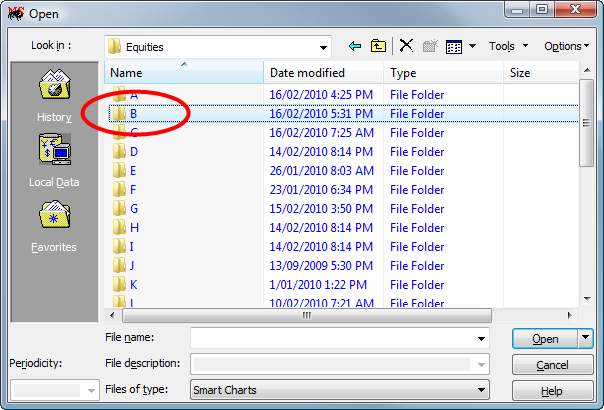Select the Local Data sidebar icon
This screenshot has height=410, width=604.
(54, 161)
